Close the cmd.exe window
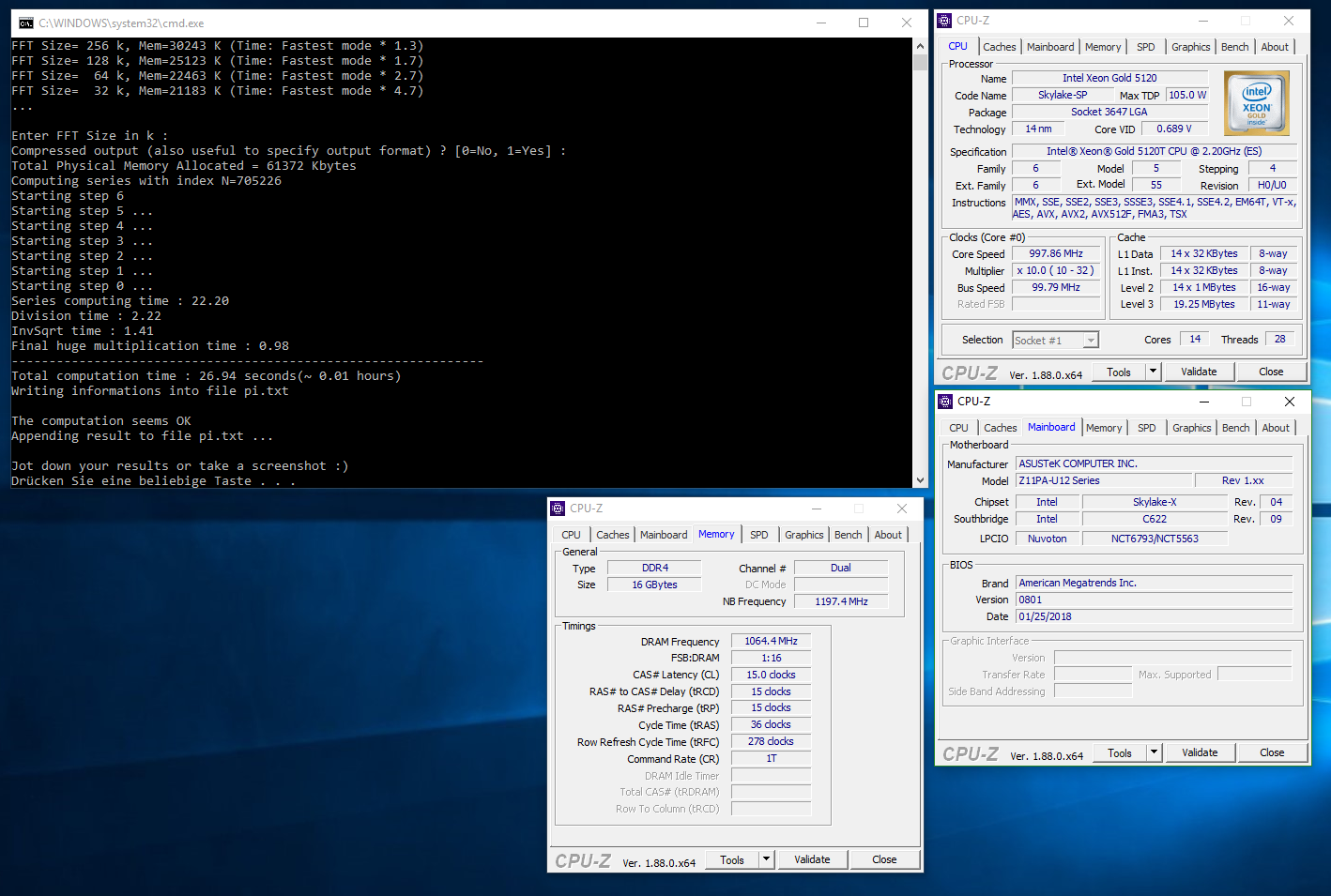 point(906,23)
